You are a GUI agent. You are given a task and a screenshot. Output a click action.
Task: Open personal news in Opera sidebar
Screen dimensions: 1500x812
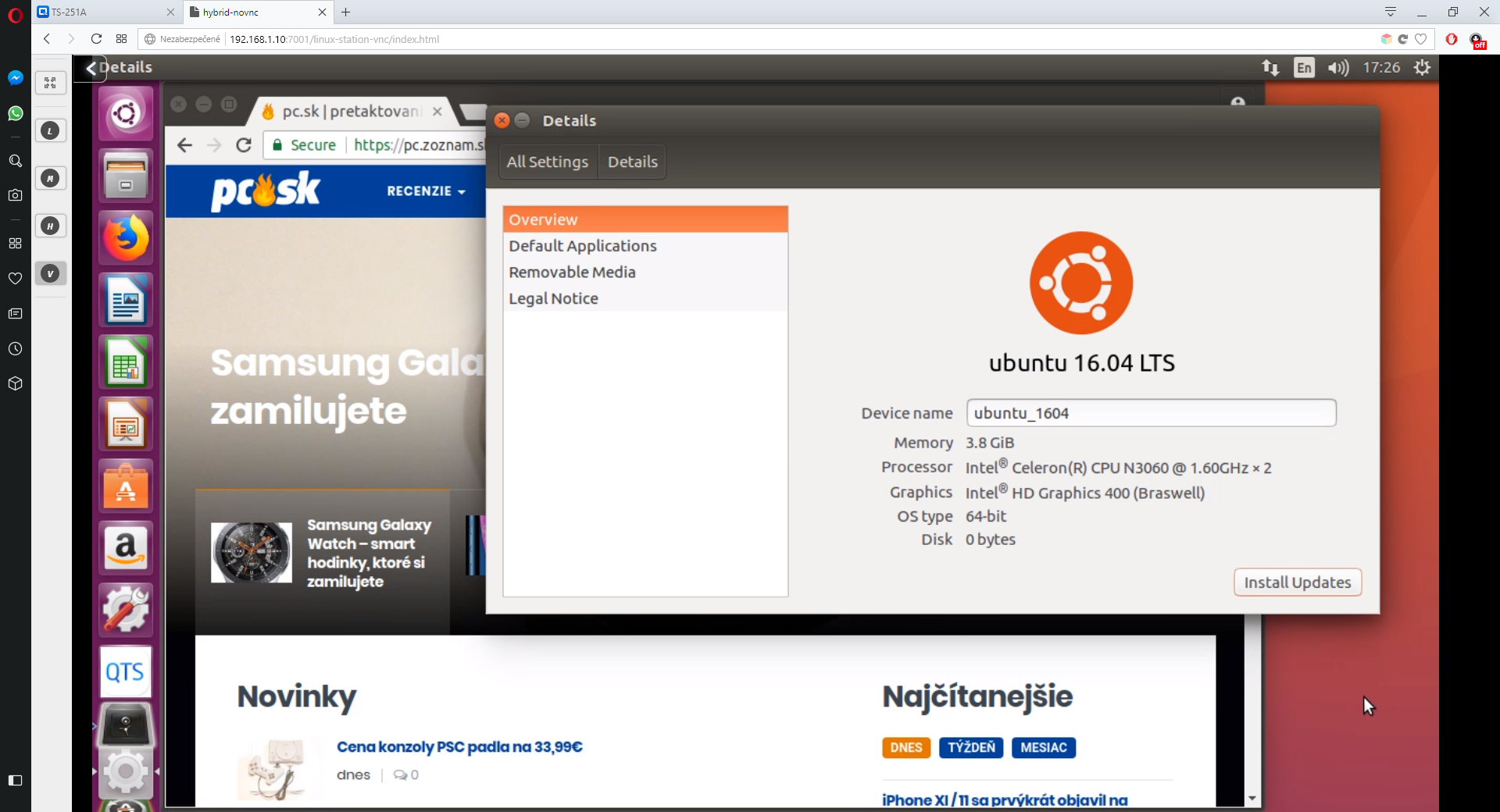(x=15, y=314)
